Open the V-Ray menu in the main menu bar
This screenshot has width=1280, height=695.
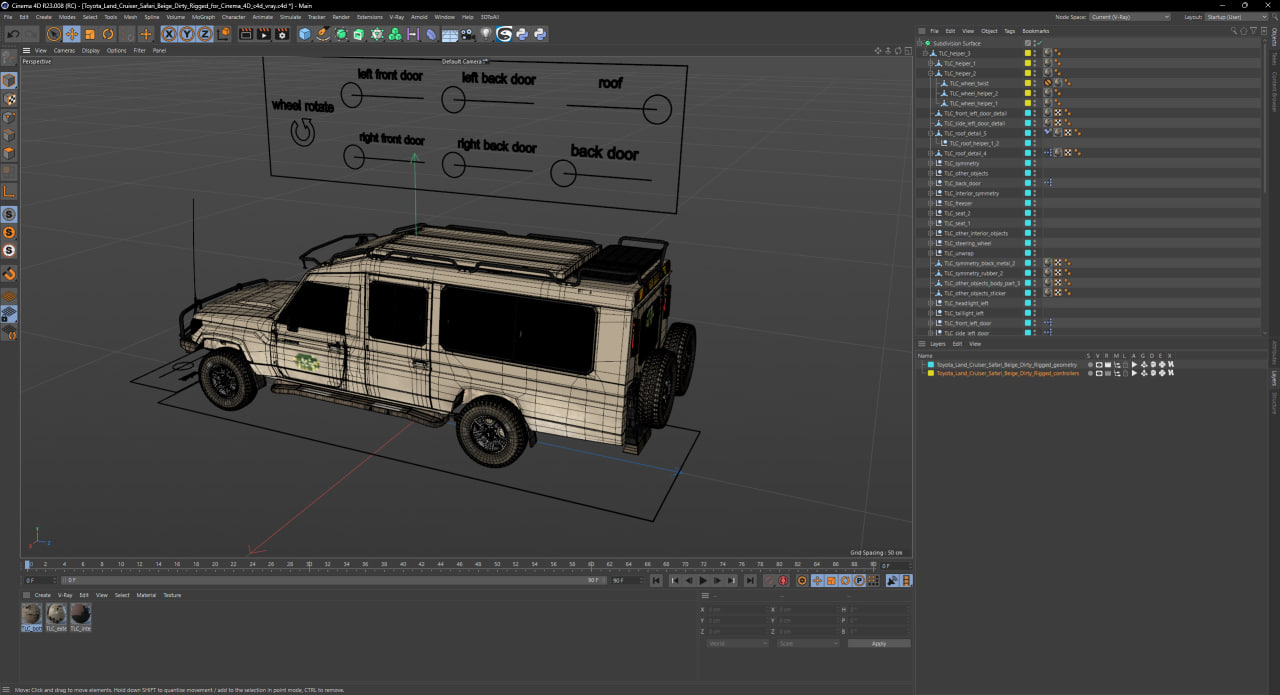pyautogui.click(x=396, y=17)
